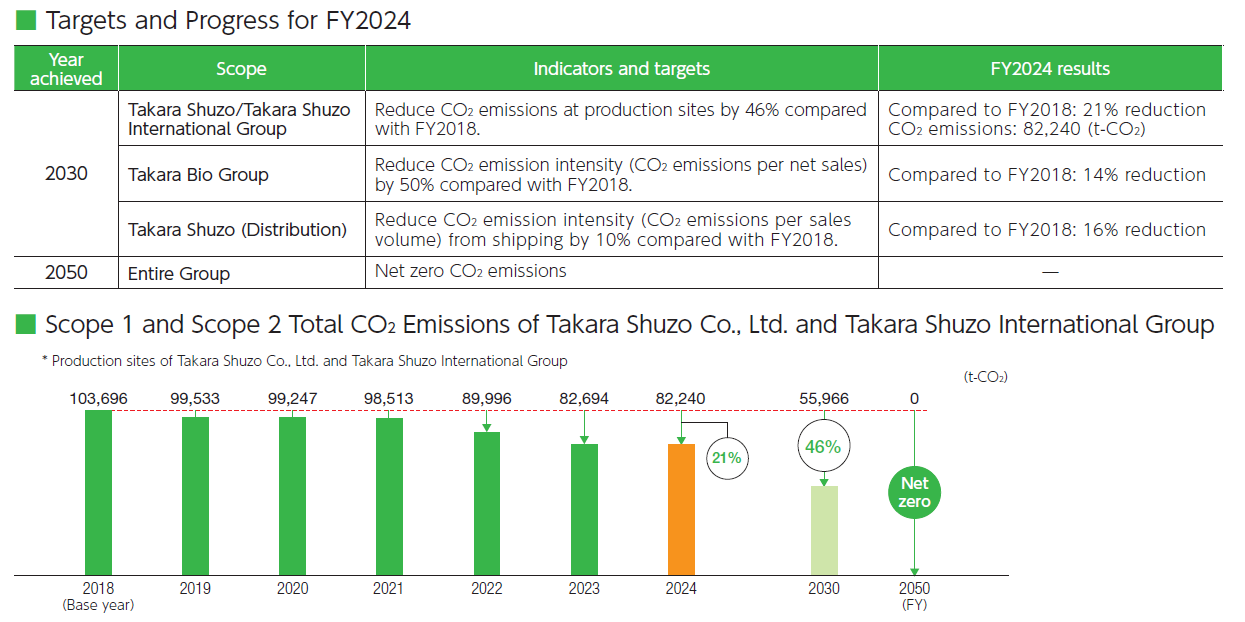Select the "2022" axis label
This screenshot has height=622, width=1245.
pos(486,589)
